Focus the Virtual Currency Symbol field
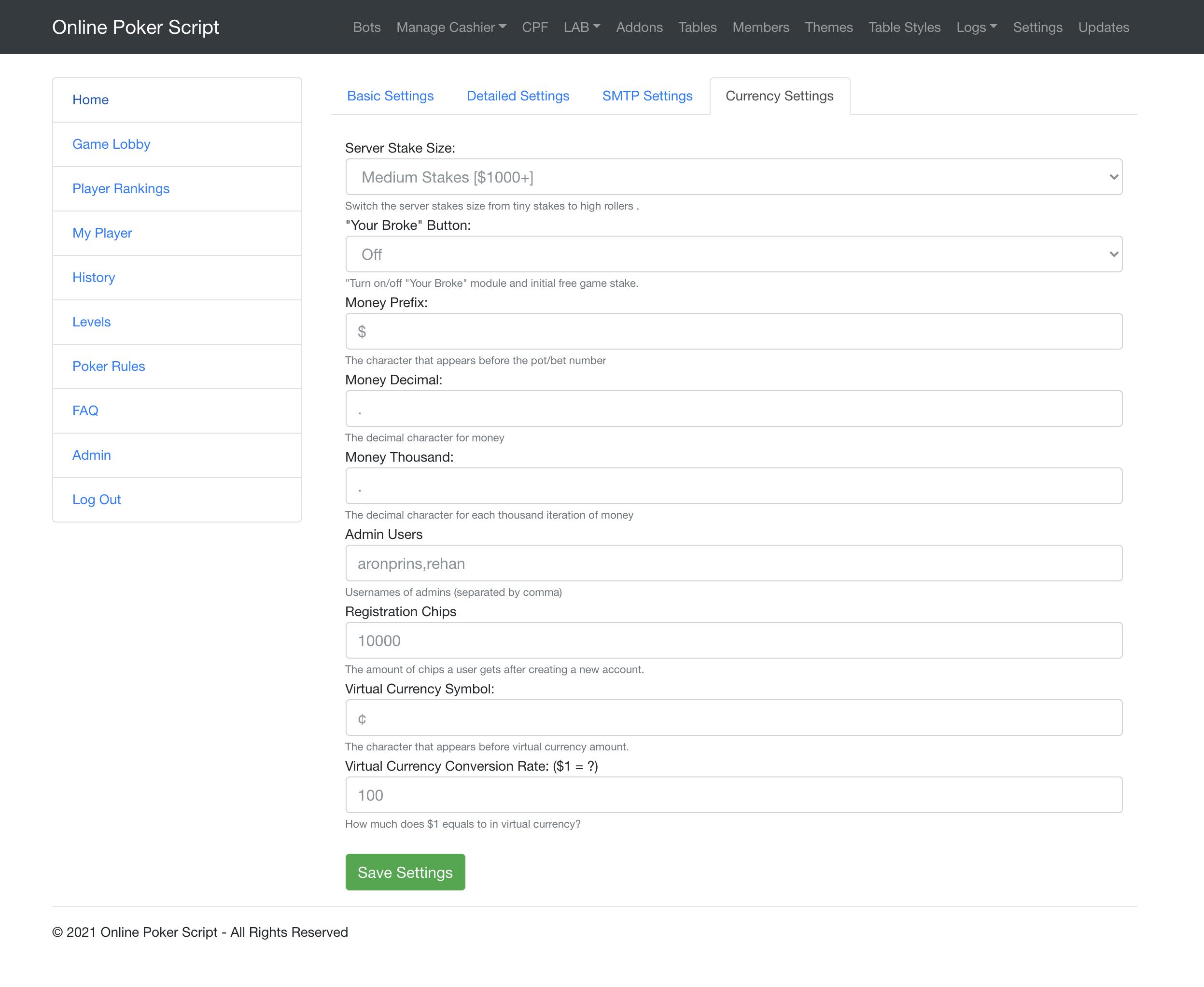The image size is (1204, 987). [x=733, y=718]
